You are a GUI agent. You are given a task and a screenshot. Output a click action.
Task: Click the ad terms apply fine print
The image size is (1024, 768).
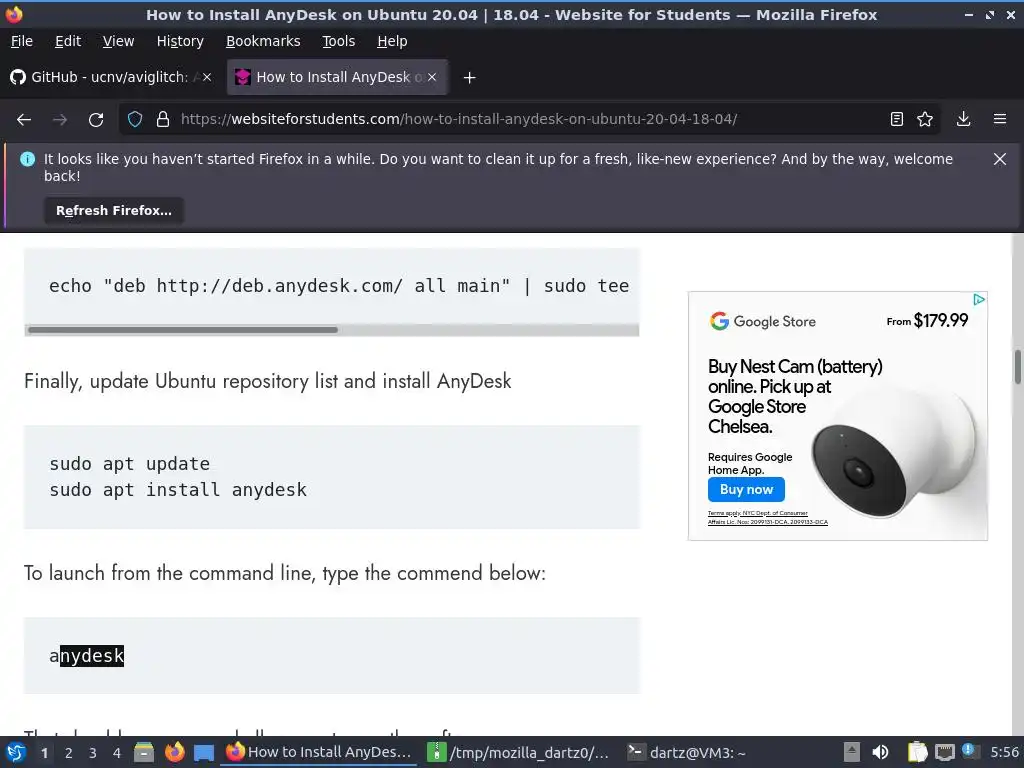767,517
